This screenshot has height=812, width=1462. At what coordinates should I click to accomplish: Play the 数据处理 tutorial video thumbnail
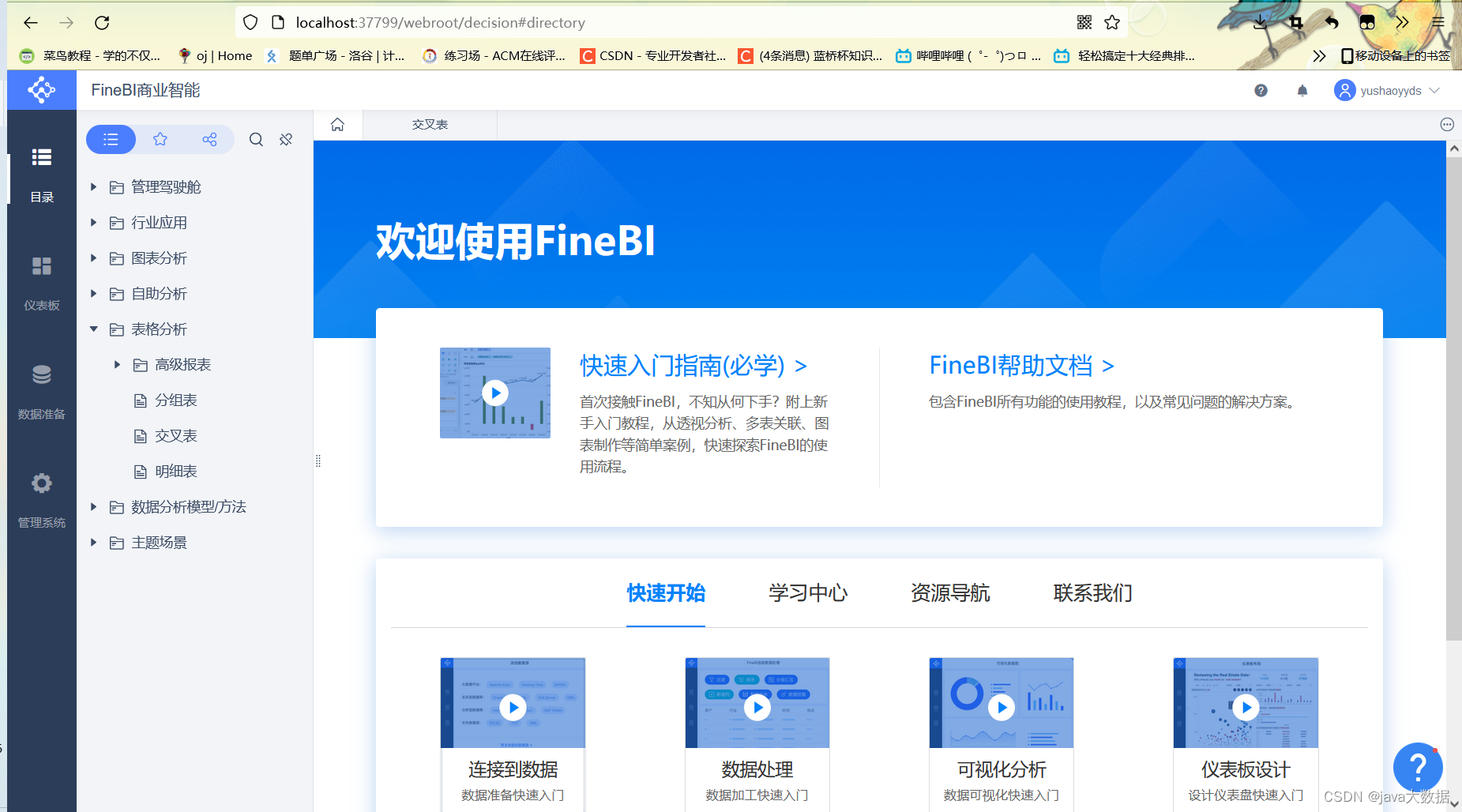pos(757,707)
